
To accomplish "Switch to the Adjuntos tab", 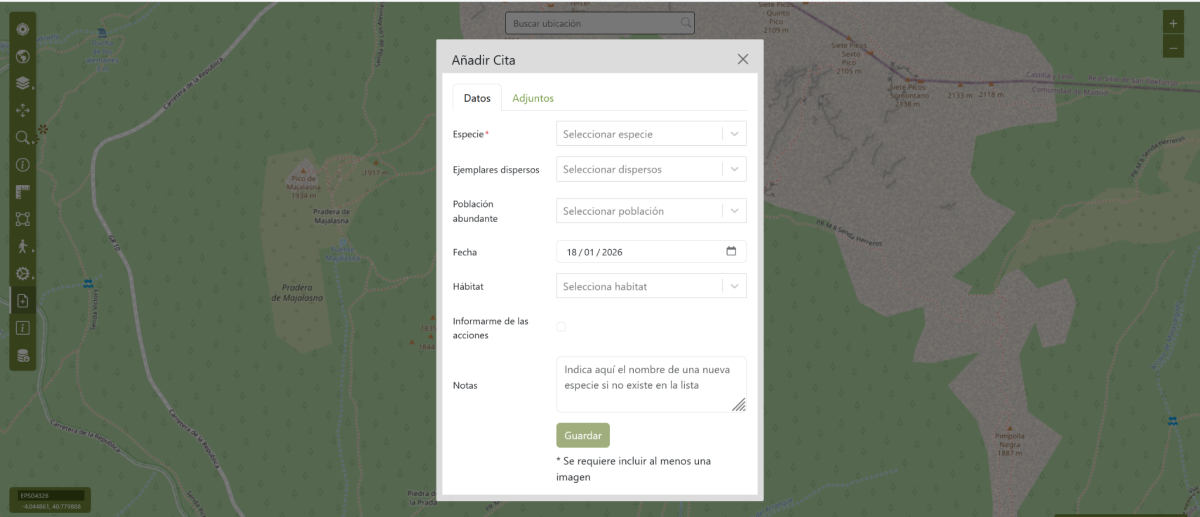I will click(533, 98).
